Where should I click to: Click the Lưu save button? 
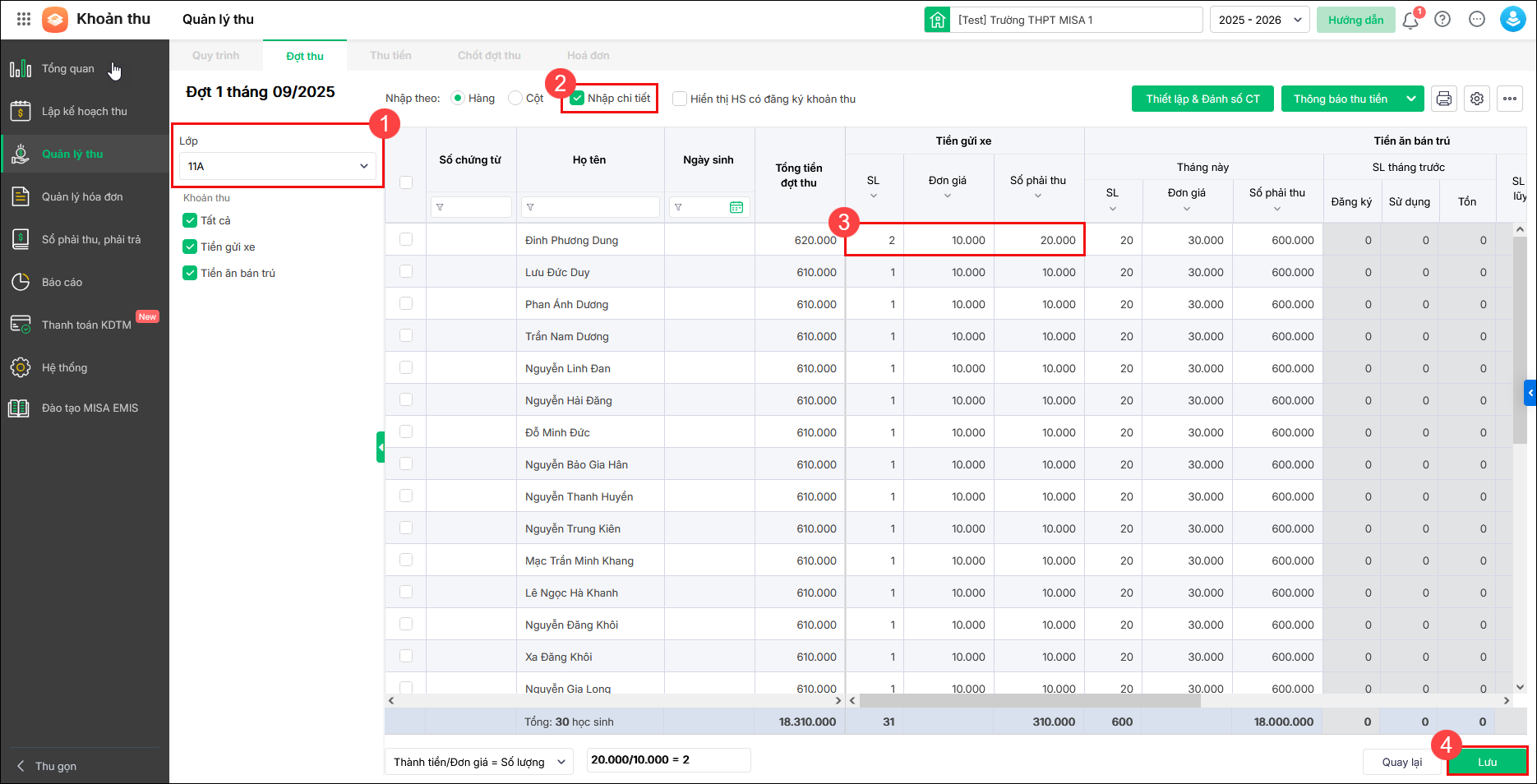pos(1487,762)
